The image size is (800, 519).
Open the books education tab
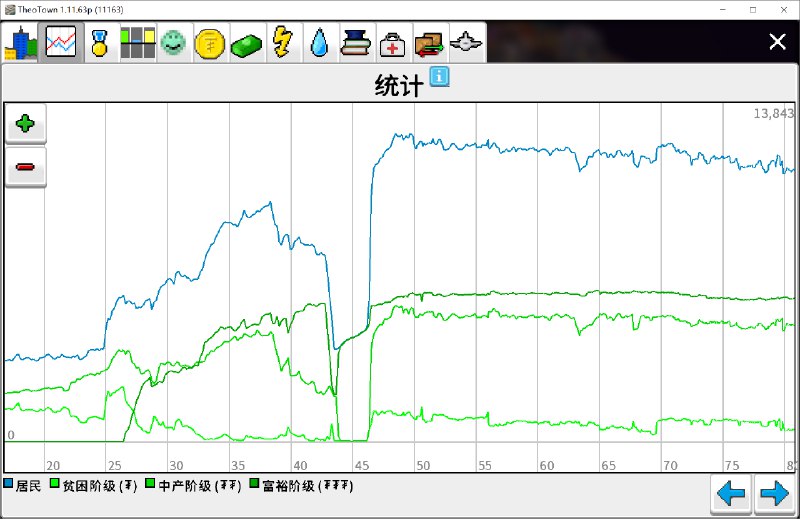pos(356,43)
